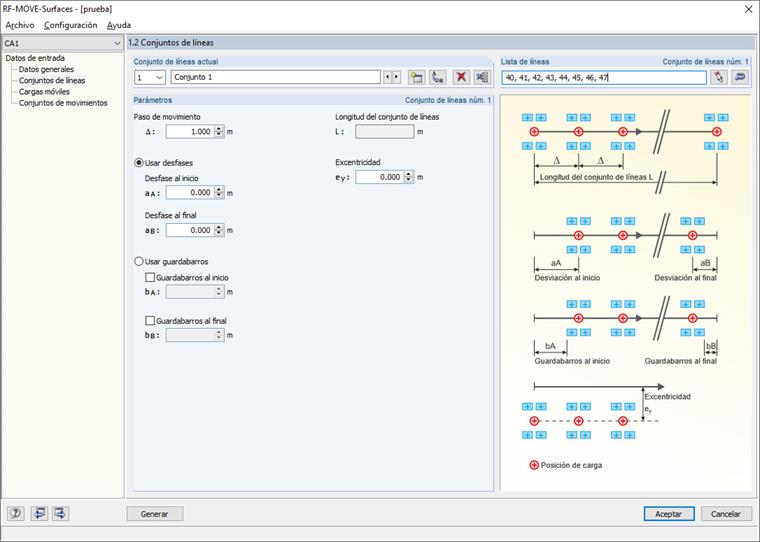Click the Desfase al inicio 0.000 field
760x542 pixels.
point(190,192)
